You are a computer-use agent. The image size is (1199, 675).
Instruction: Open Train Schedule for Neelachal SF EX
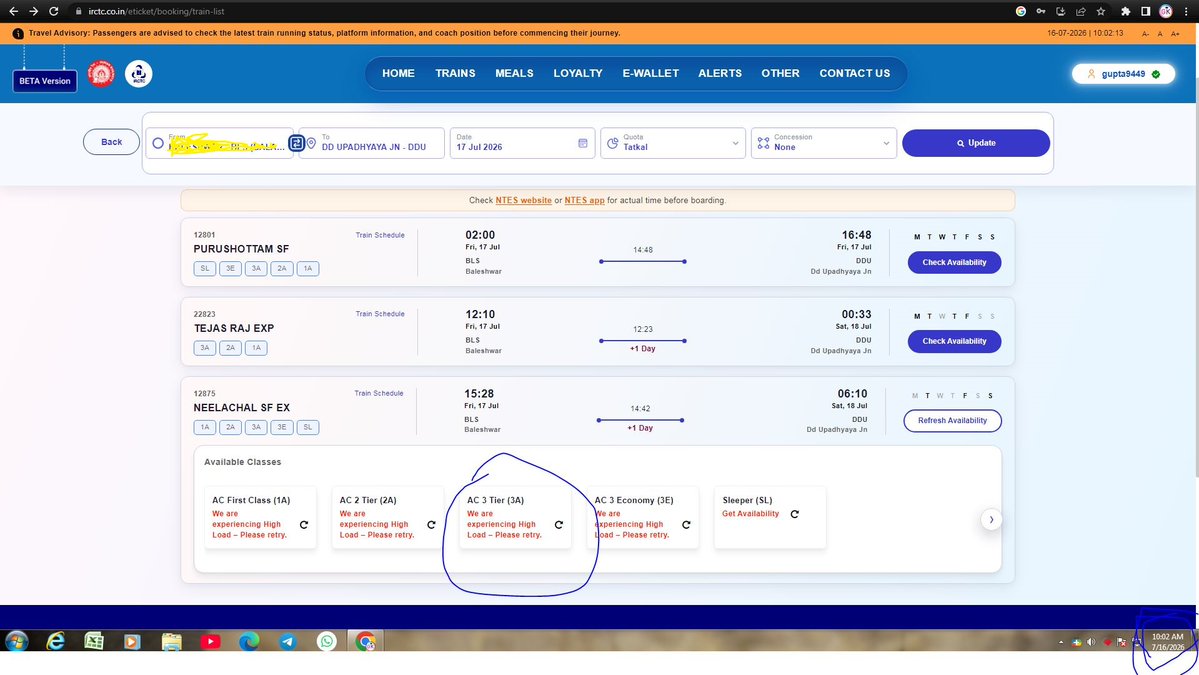[379, 393]
